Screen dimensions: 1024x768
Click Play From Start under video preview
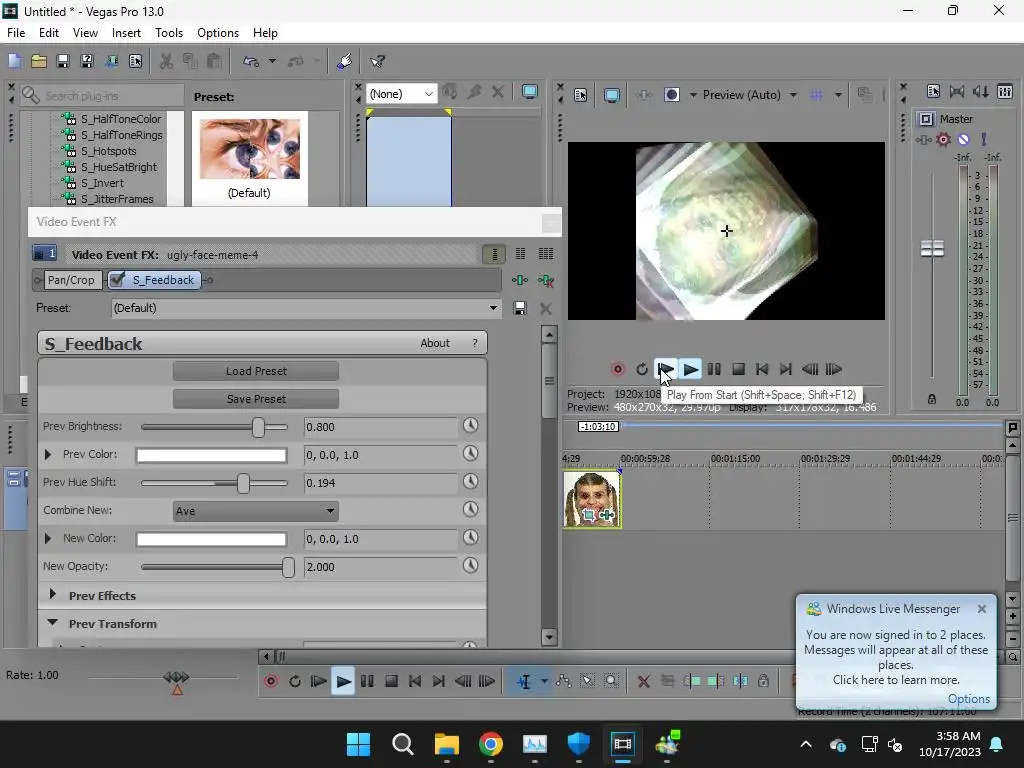tap(665, 370)
